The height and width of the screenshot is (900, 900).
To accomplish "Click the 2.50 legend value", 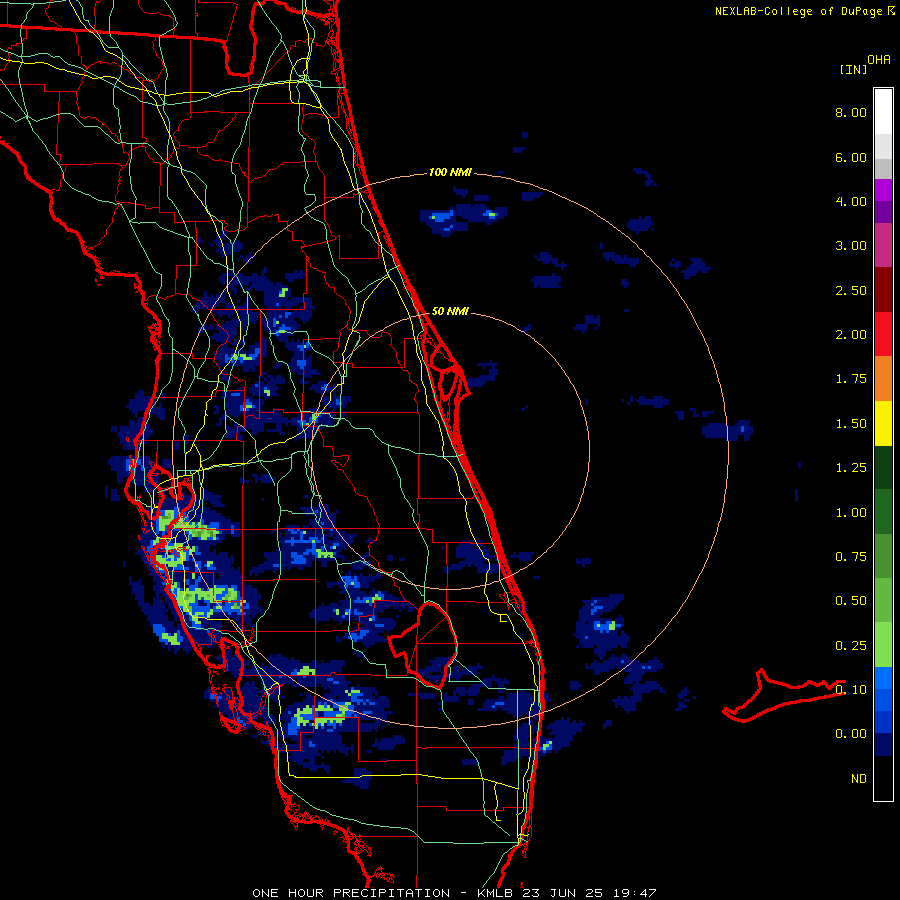I will [851, 290].
